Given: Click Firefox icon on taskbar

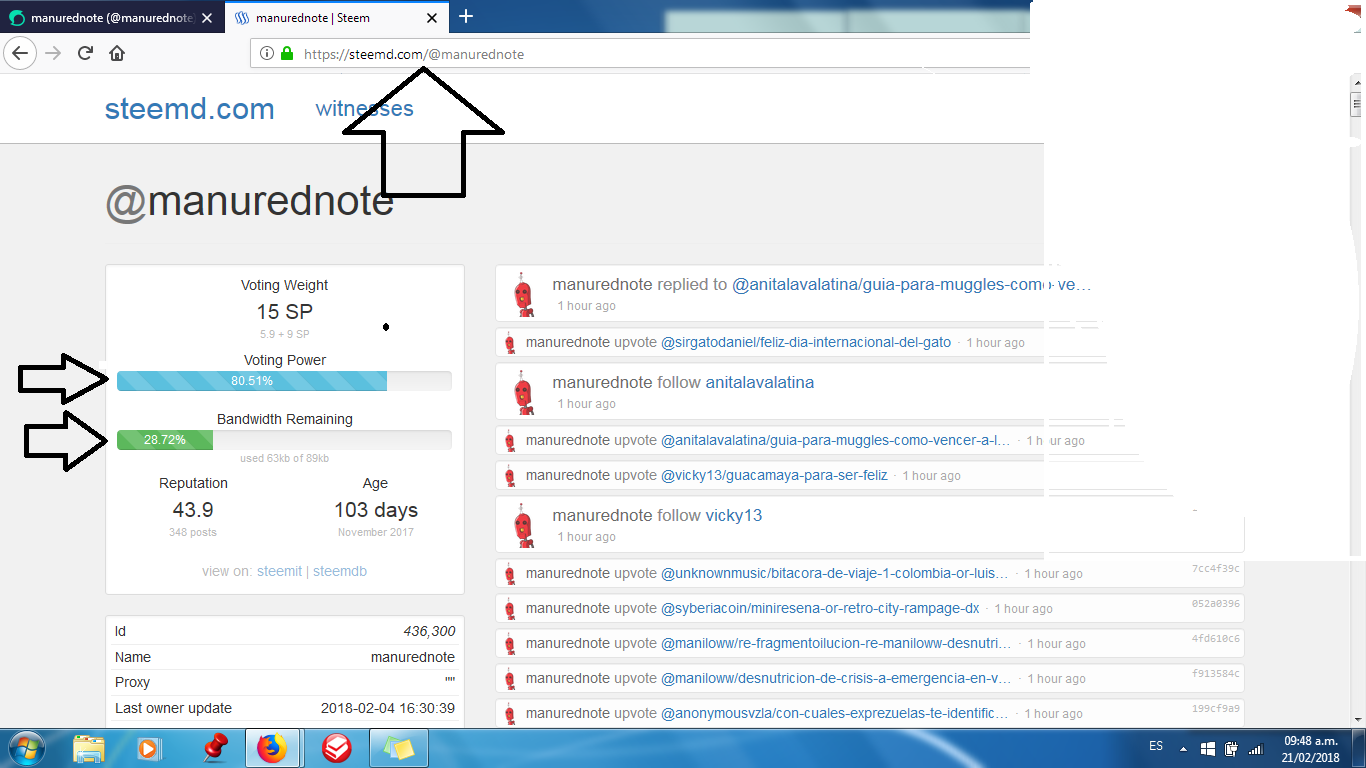Looking at the screenshot, I should pyautogui.click(x=272, y=748).
